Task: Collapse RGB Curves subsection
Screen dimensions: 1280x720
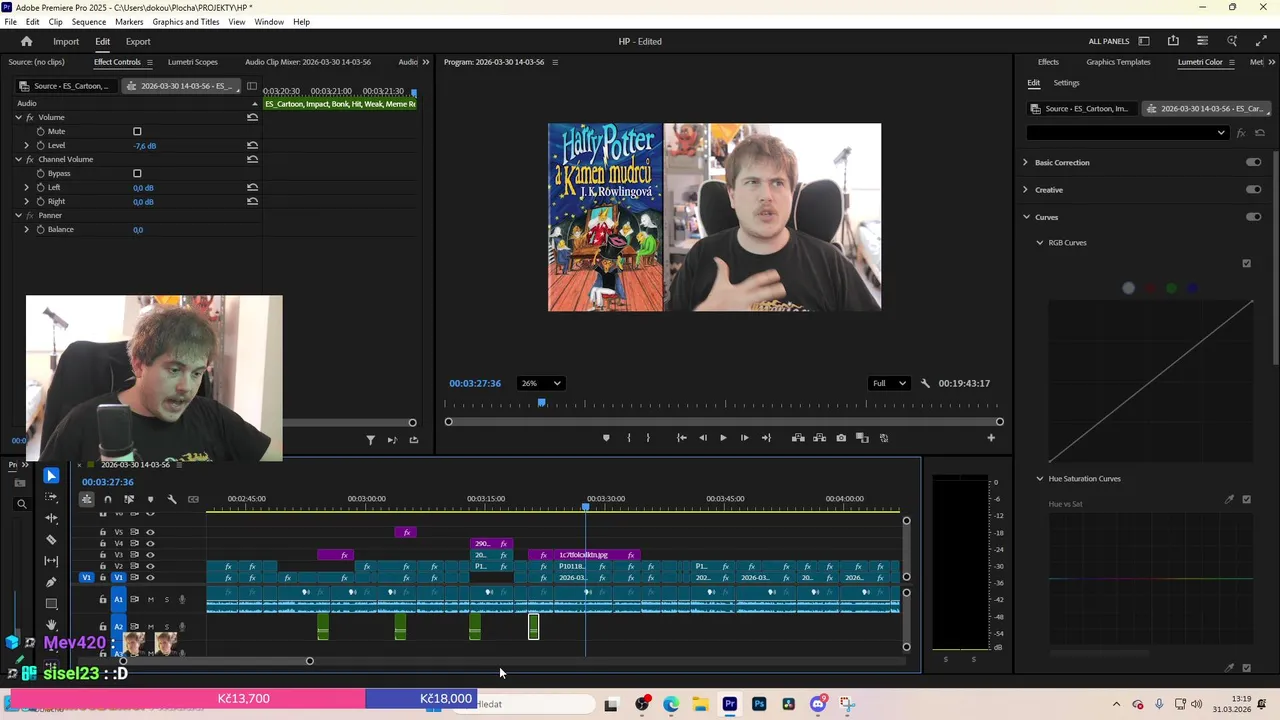Action: point(1040,242)
